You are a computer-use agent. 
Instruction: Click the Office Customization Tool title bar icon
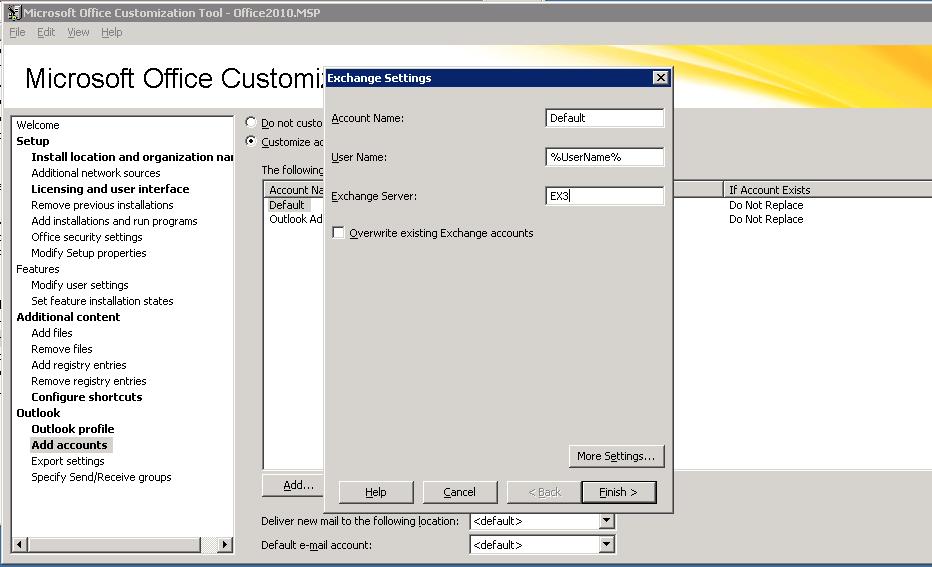point(14,12)
